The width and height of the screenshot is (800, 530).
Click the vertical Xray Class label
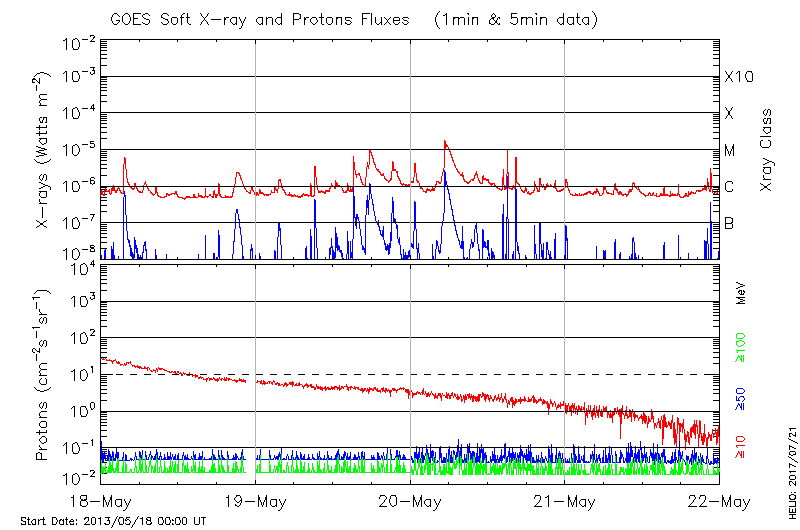(x=767, y=150)
